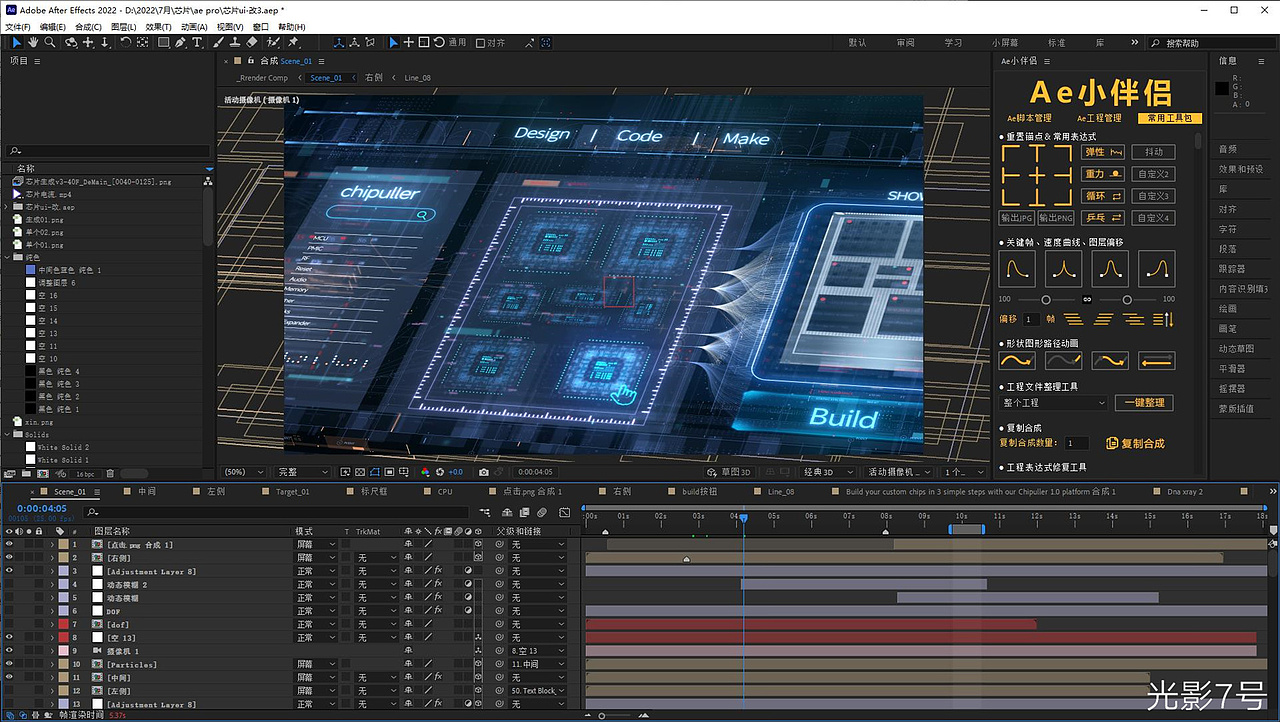Enable the 对齐 snapping checkbox
This screenshot has height=722, width=1280.
click(481, 43)
